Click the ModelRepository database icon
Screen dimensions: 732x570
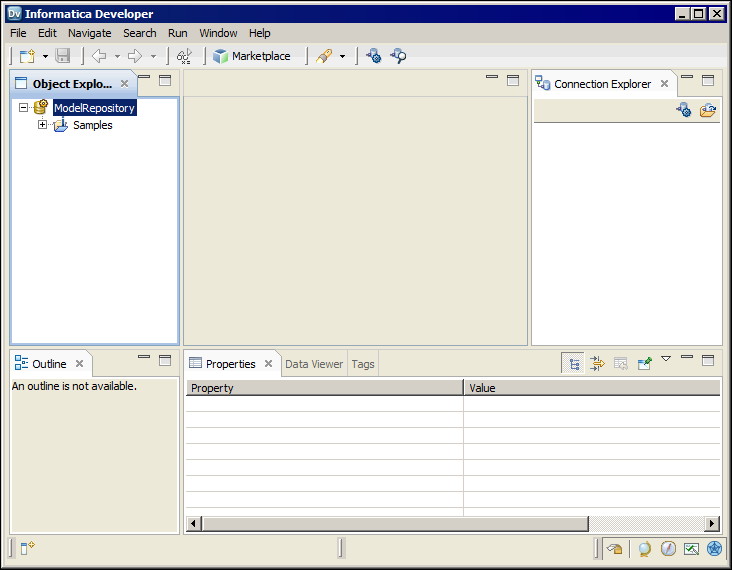41,107
